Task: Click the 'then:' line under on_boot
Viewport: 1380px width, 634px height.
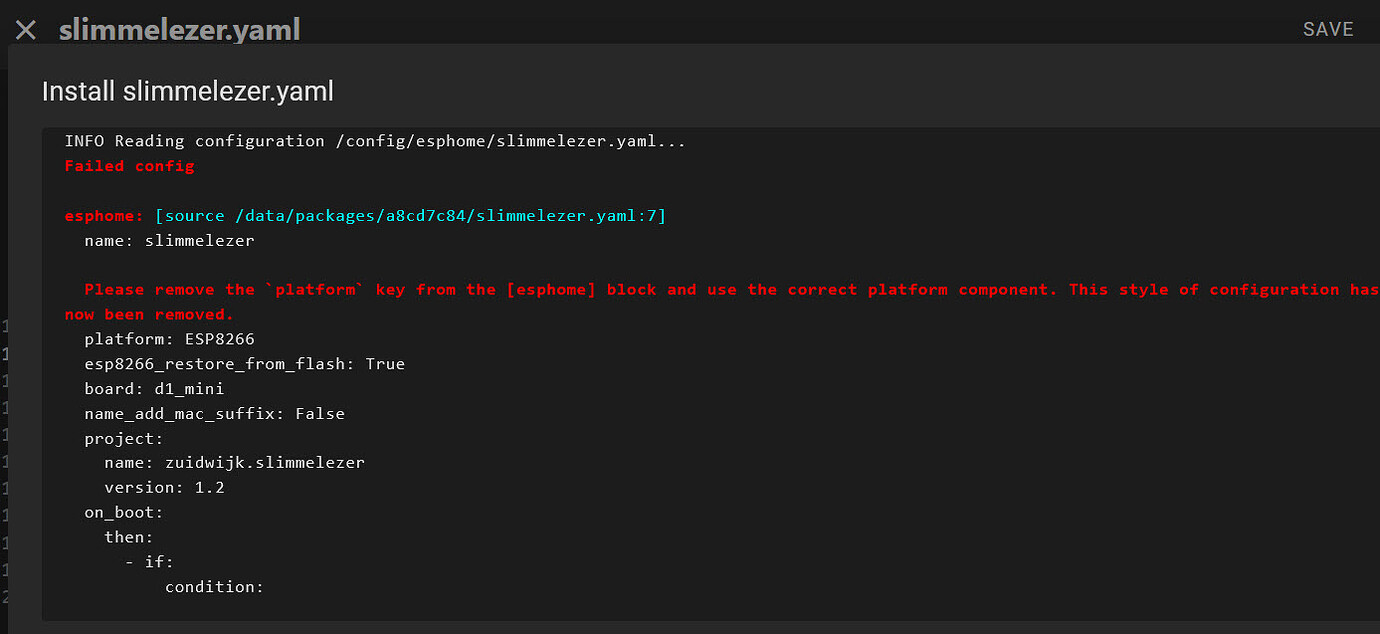Action: coord(127,536)
